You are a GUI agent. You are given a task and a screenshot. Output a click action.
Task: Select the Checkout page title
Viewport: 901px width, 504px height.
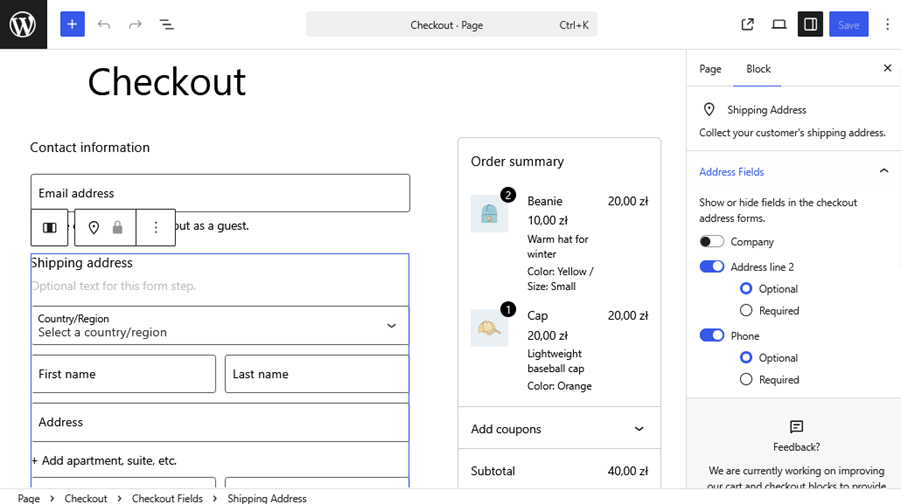(167, 82)
